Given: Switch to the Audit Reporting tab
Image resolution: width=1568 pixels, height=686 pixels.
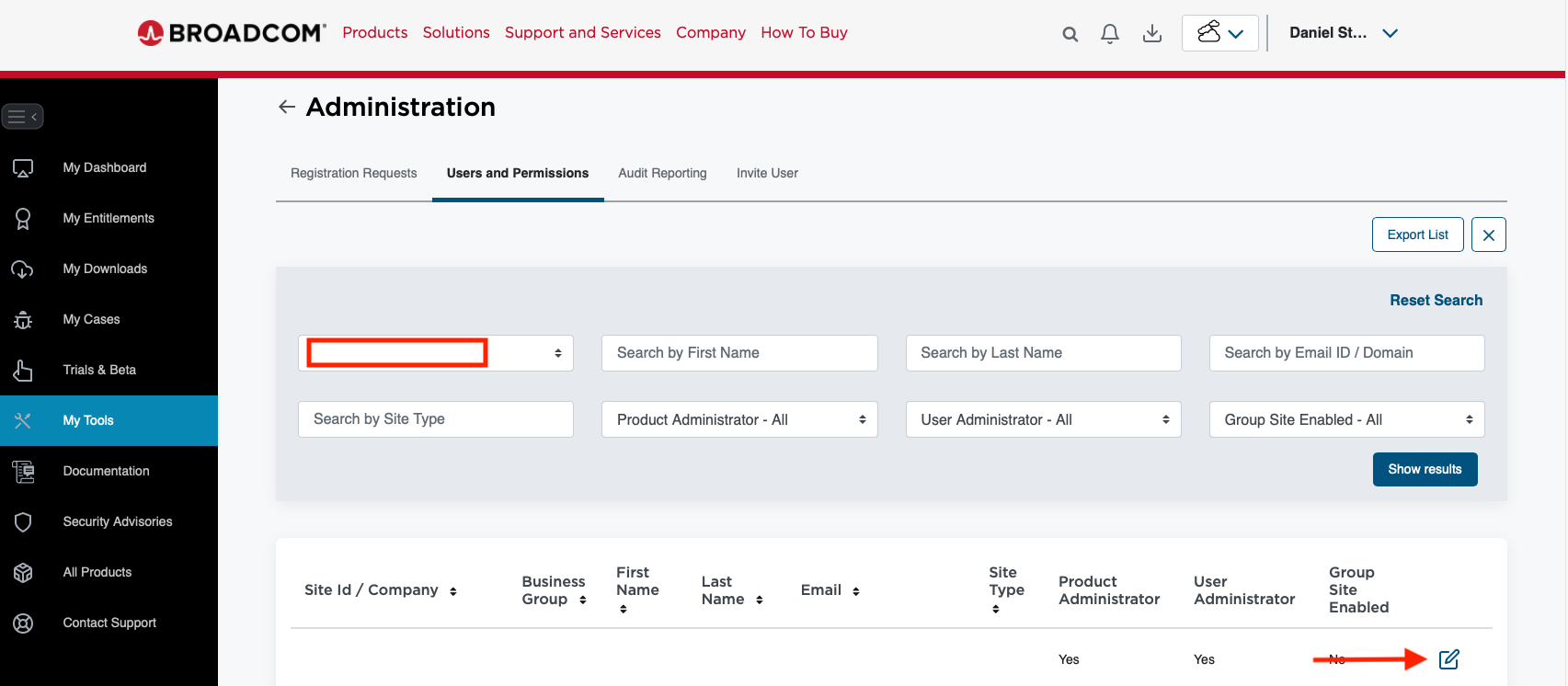Looking at the screenshot, I should pos(662,173).
